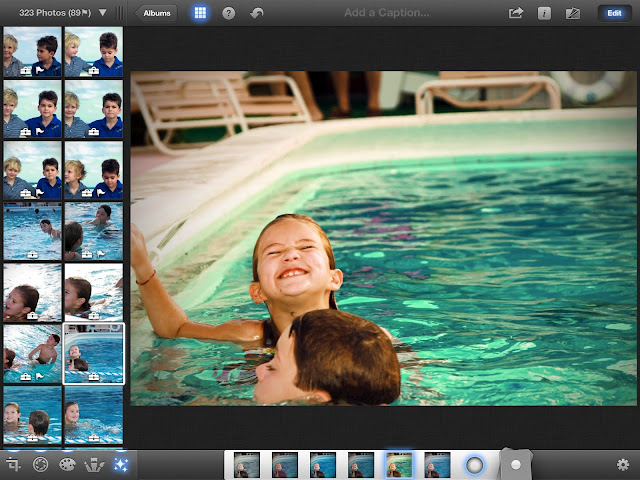Open the Help question mark icon
This screenshot has width=640, height=480.
[229, 13]
